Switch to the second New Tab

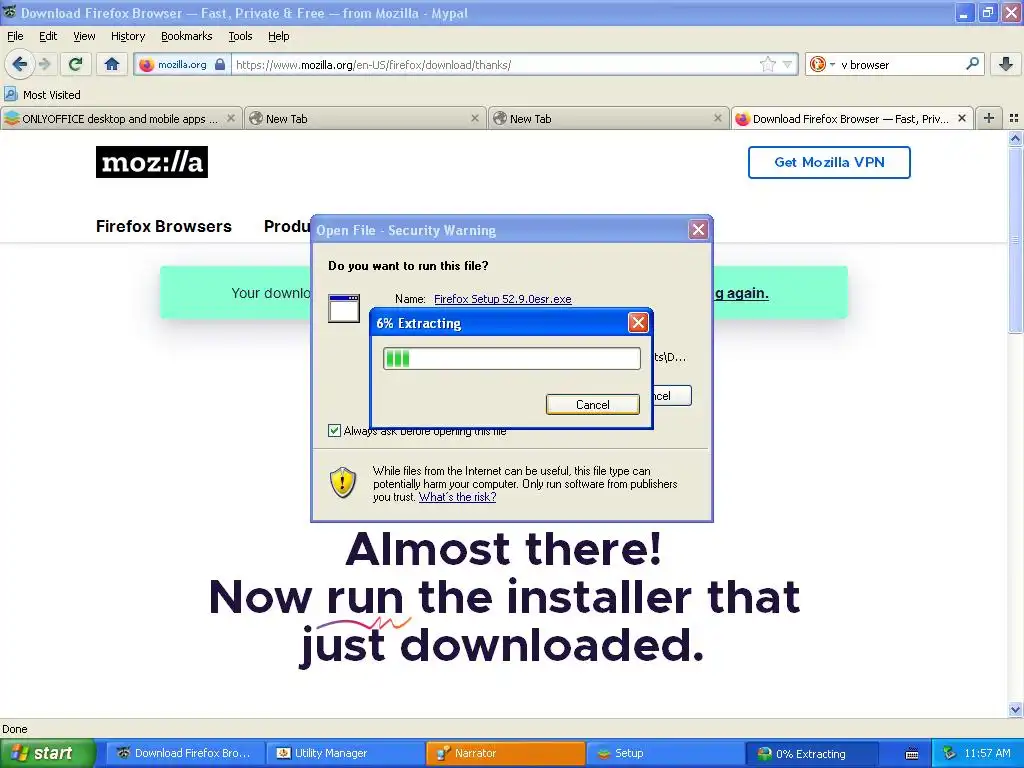coord(609,119)
